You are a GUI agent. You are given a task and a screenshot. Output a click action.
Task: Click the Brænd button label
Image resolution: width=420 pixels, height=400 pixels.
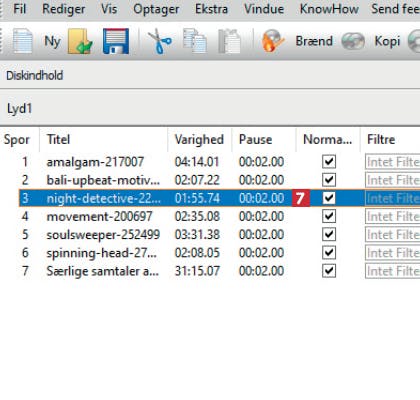[x=314, y=41]
